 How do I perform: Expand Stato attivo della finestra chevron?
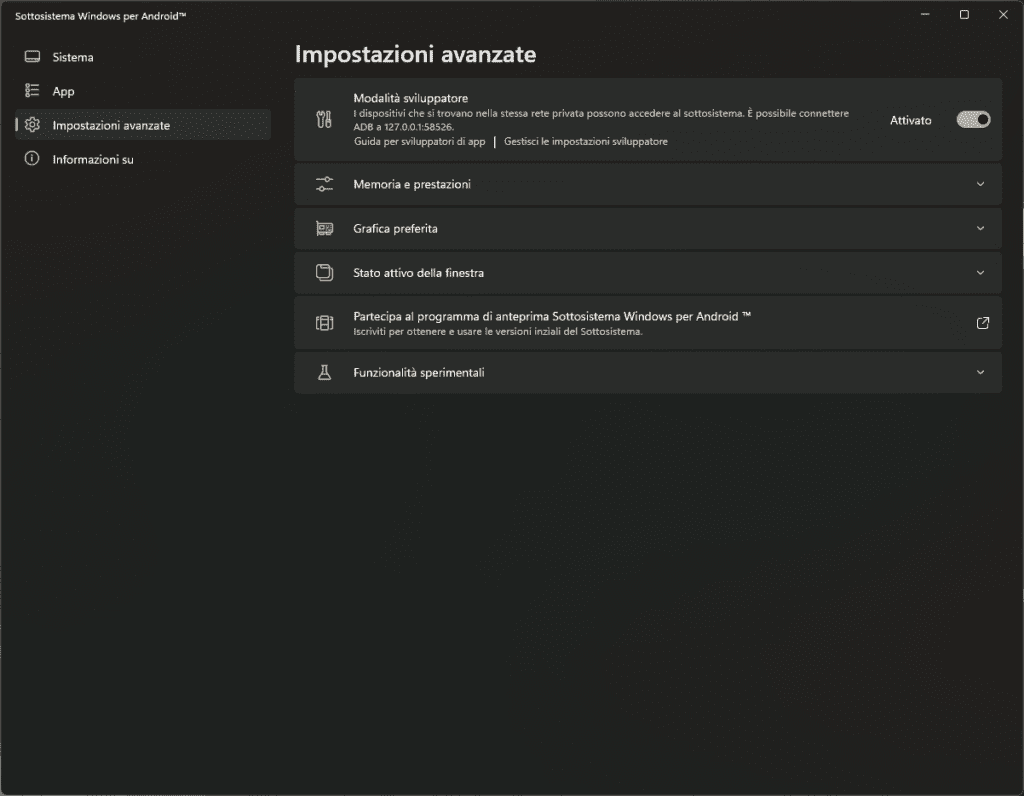pyautogui.click(x=980, y=272)
